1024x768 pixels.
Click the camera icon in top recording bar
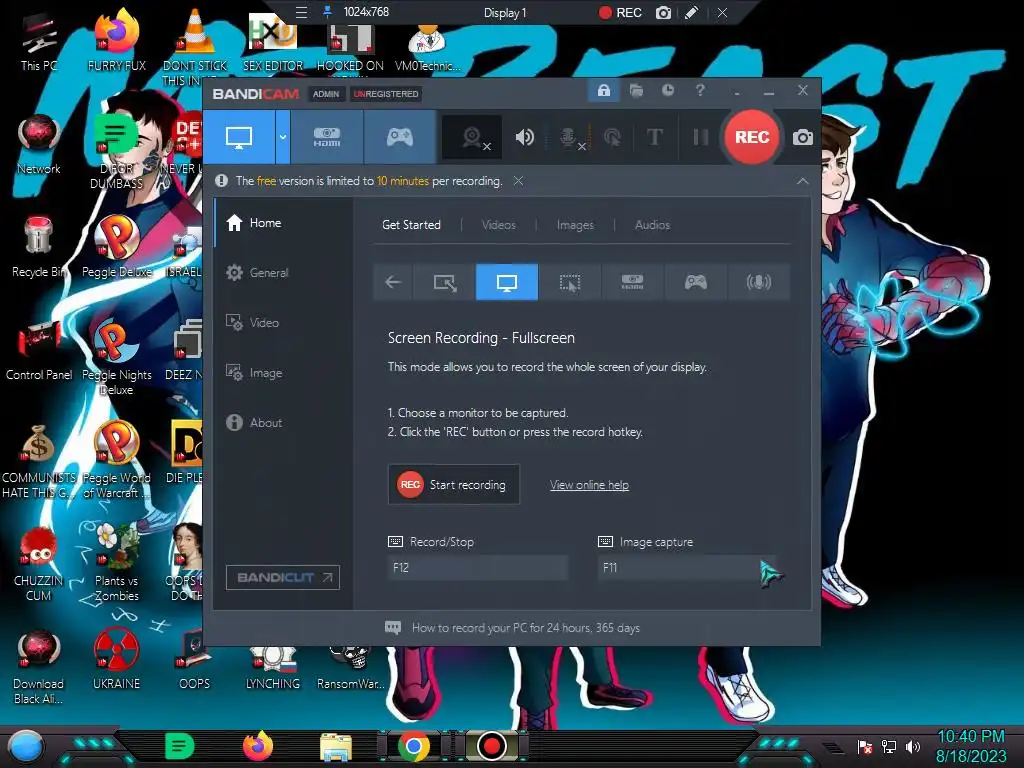(664, 12)
